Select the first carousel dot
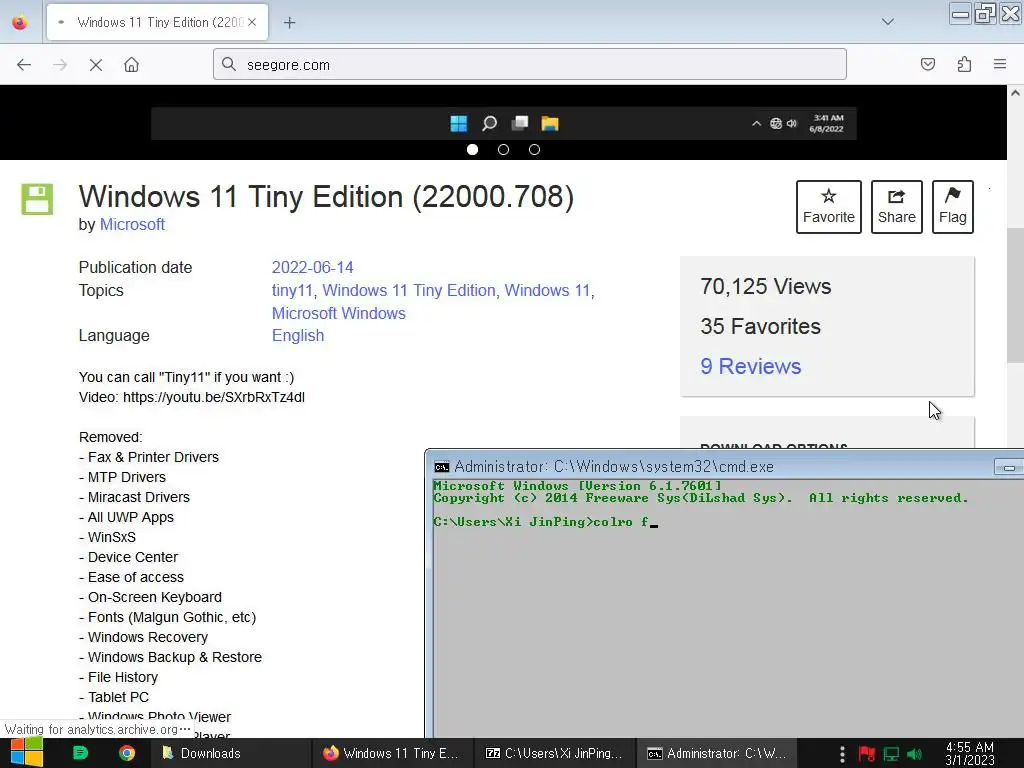The height and width of the screenshot is (768, 1024). coord(472,150)
